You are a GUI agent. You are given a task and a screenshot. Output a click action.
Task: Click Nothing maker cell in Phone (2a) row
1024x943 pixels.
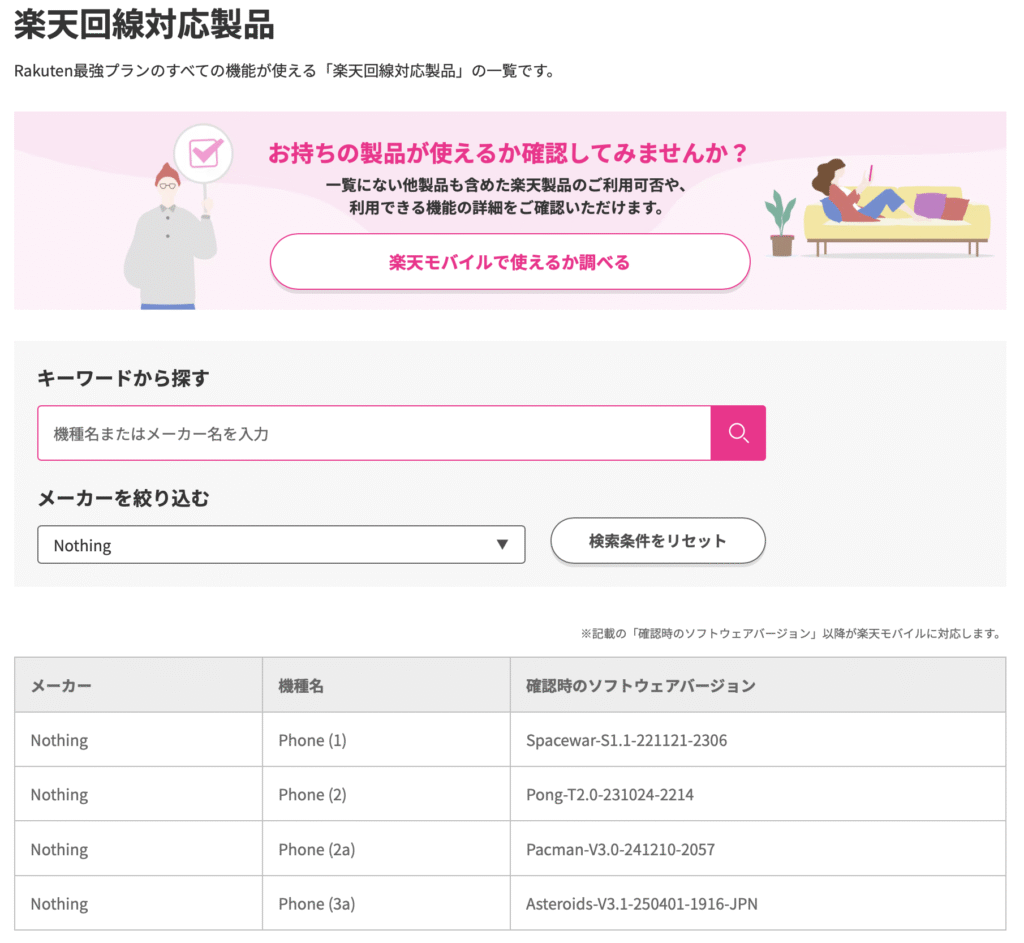(x=138, y=849)
